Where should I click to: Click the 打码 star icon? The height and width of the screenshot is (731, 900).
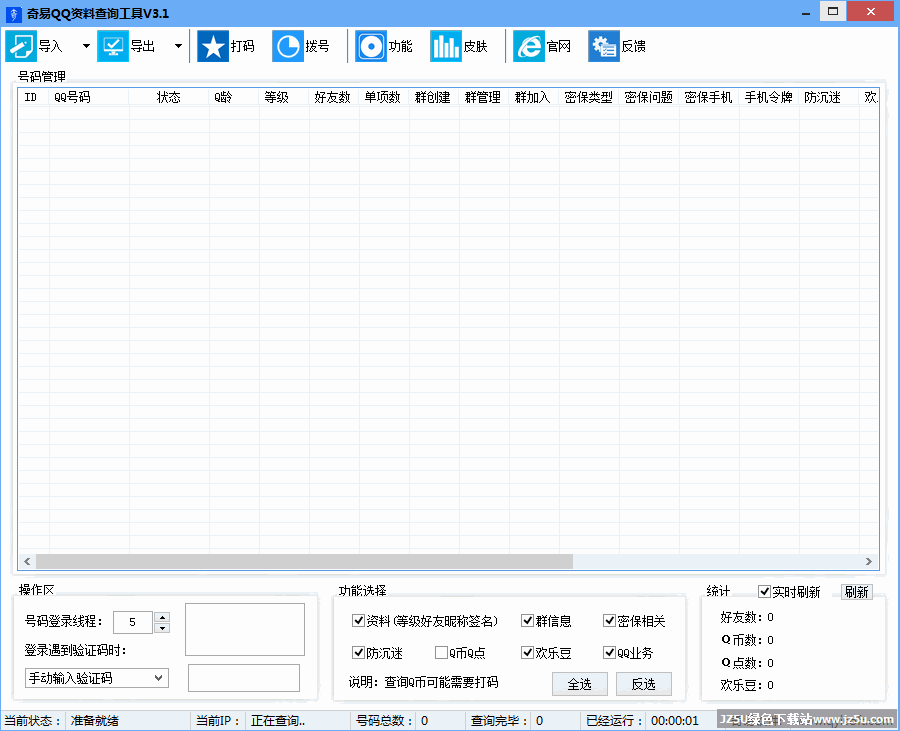213,46
